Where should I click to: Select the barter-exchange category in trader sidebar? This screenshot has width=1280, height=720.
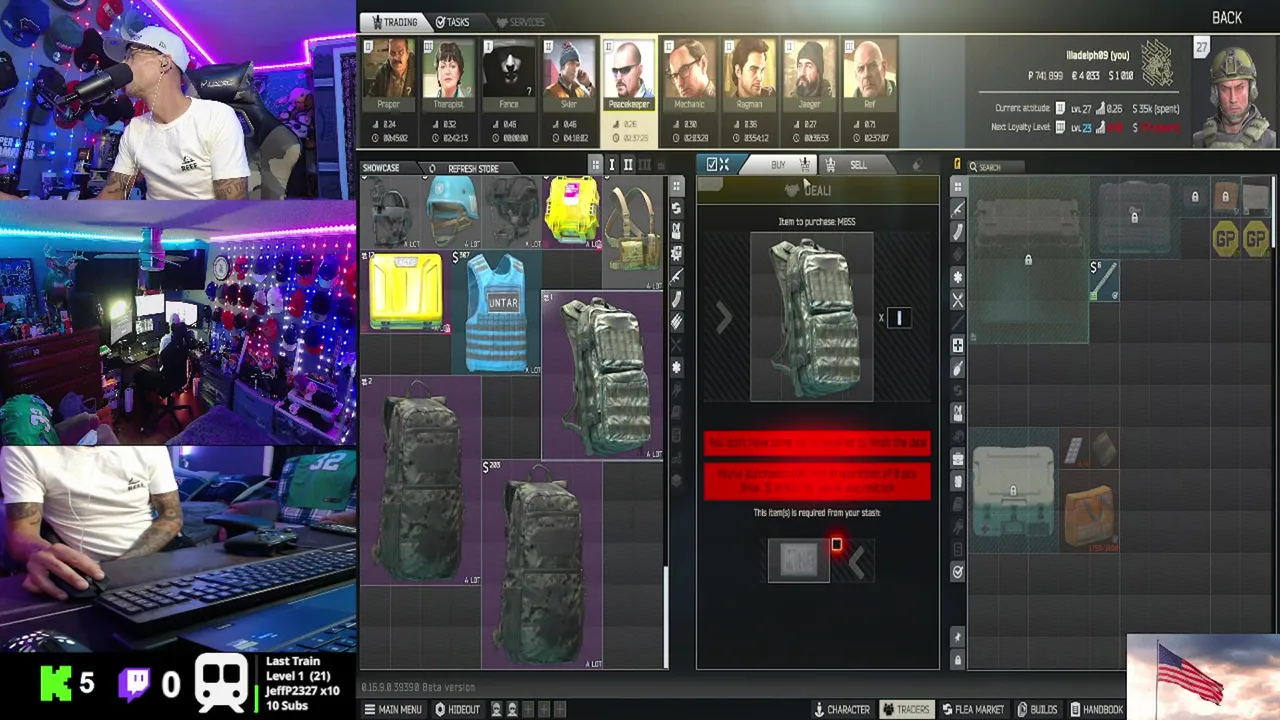click(676, 208)
